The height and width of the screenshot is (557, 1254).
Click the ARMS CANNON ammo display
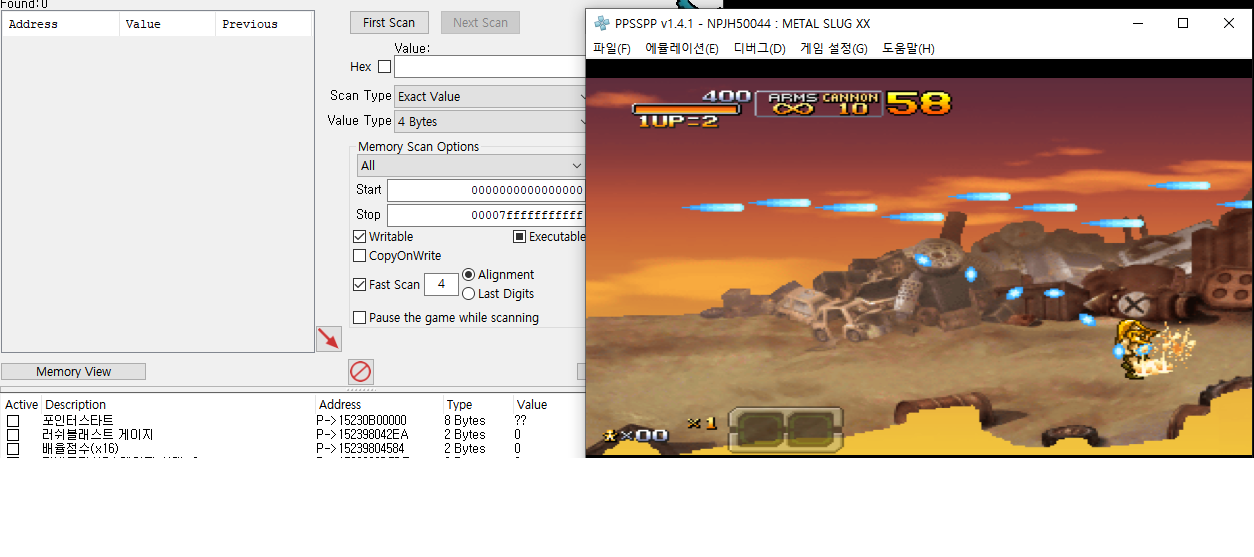819,103
